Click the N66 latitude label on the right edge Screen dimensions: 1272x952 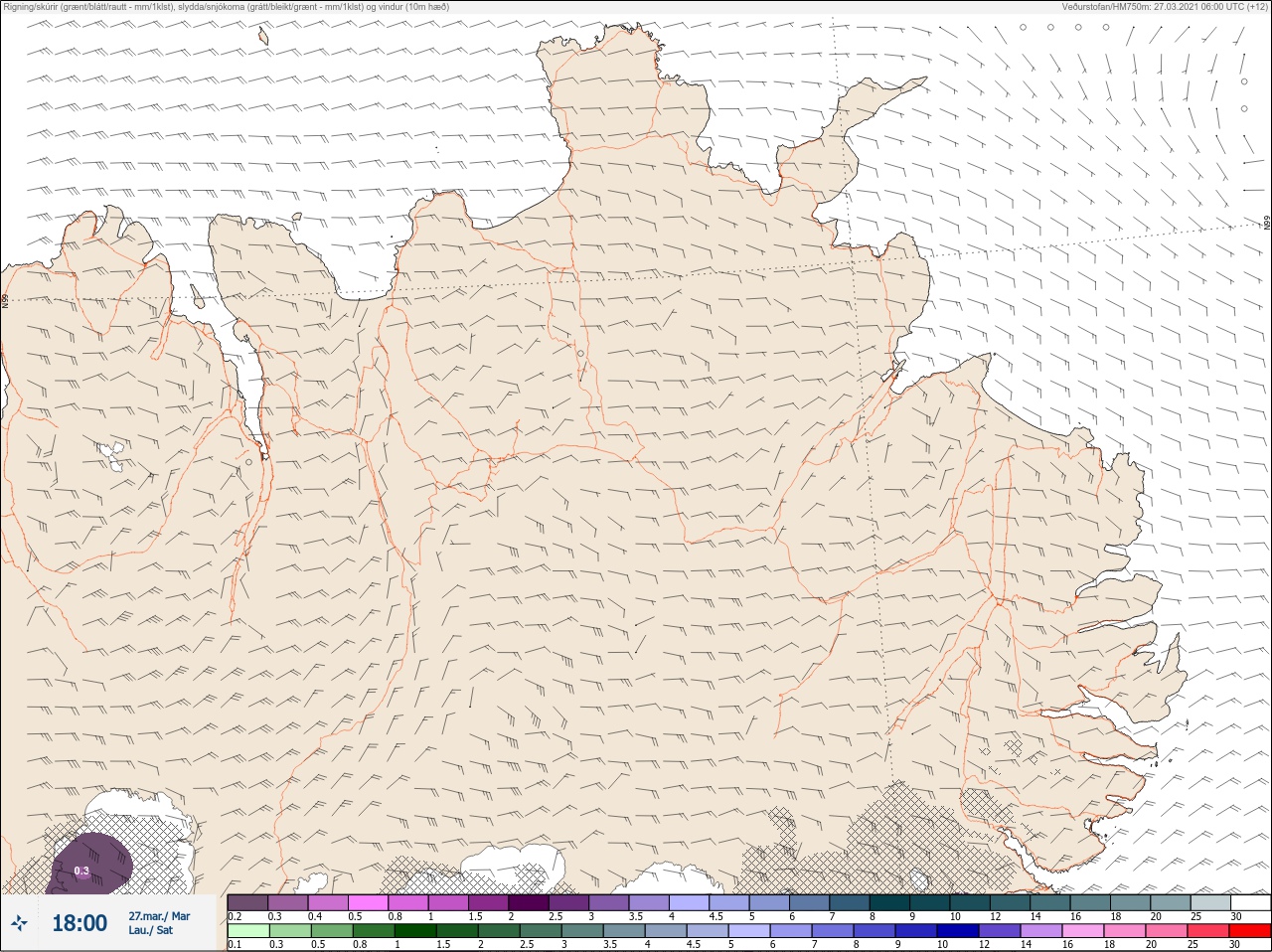click(x=1267, y=225)
